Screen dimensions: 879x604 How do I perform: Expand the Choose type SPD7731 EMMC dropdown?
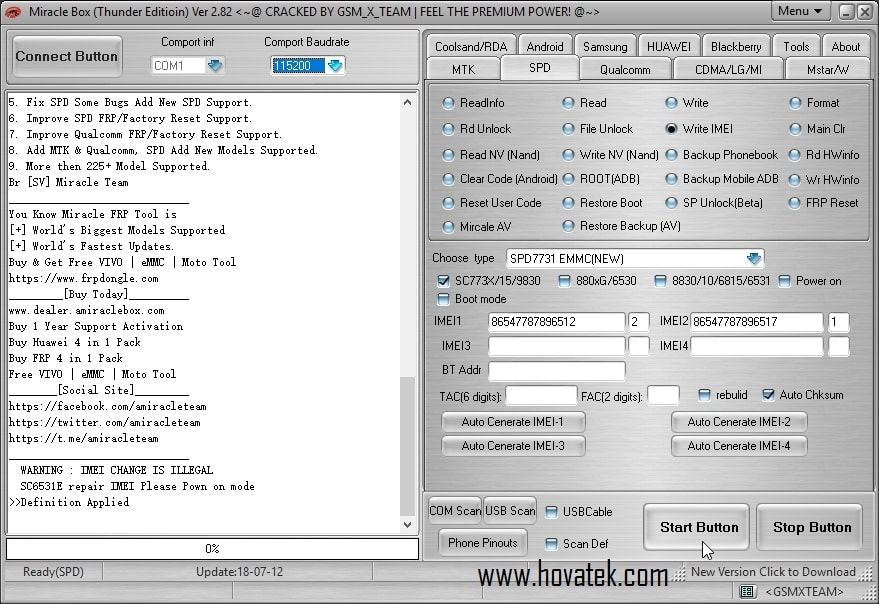coord(753,259)
